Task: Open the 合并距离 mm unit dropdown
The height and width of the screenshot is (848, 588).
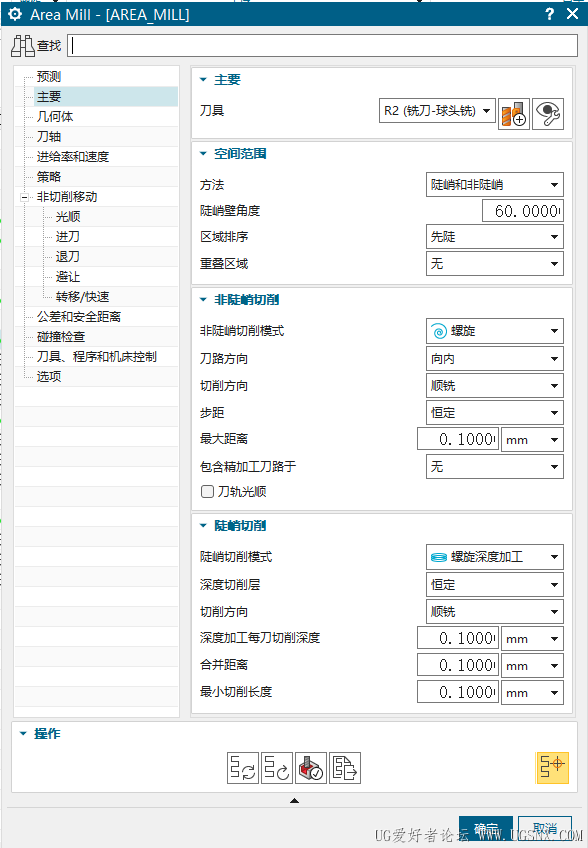Action: click(x=532, y=666)
